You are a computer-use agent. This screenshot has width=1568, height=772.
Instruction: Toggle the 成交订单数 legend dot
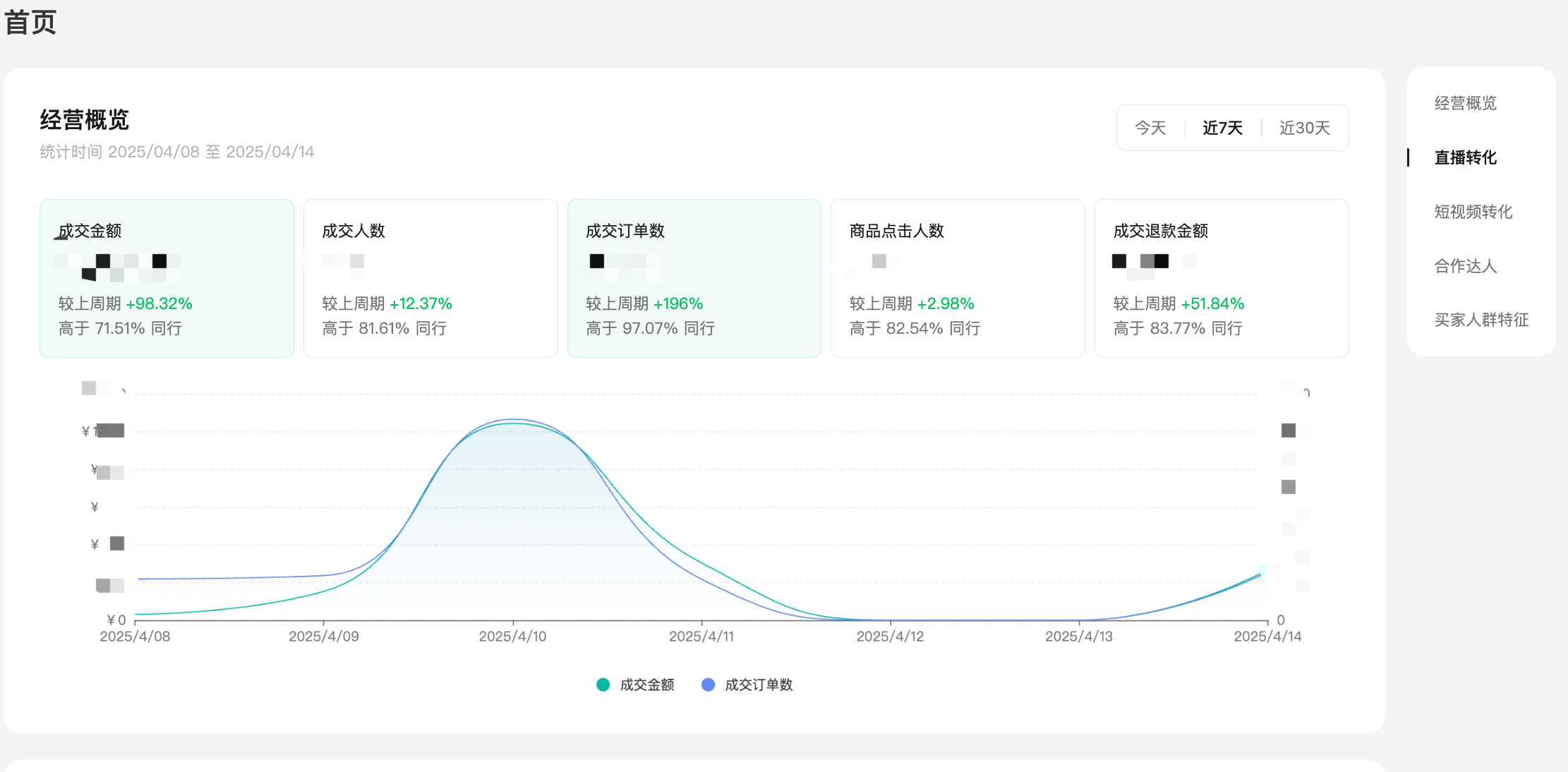point(708,684)
